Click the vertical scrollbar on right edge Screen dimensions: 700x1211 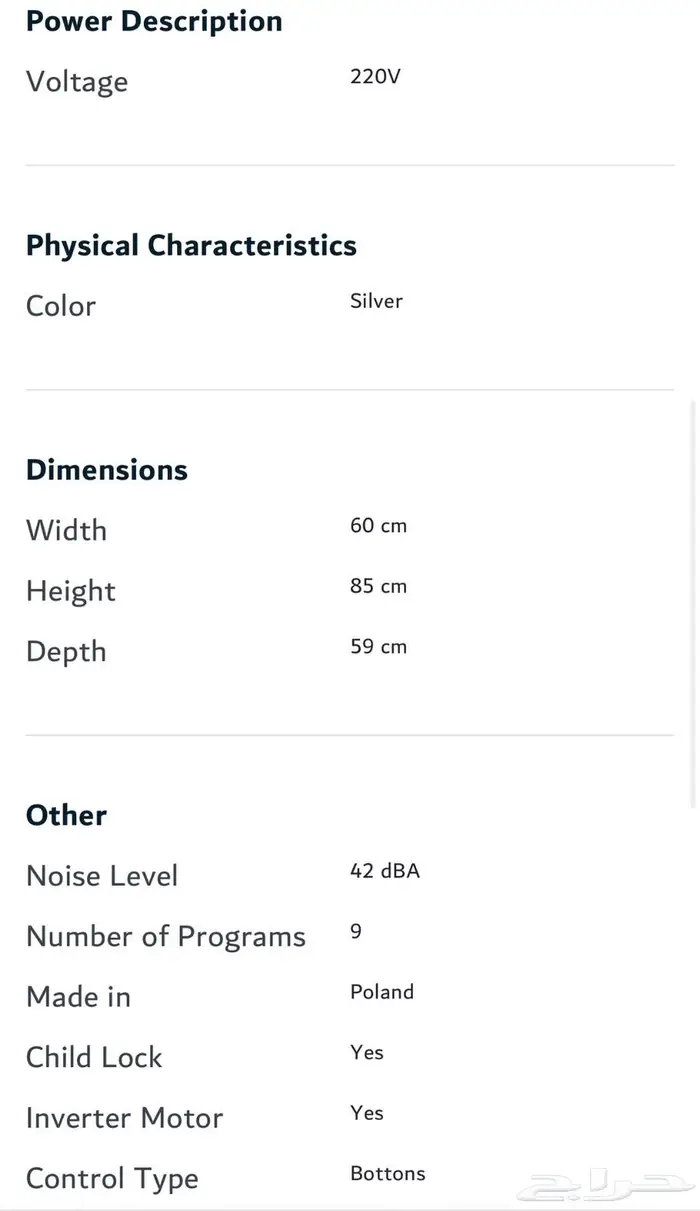(693, 600)
